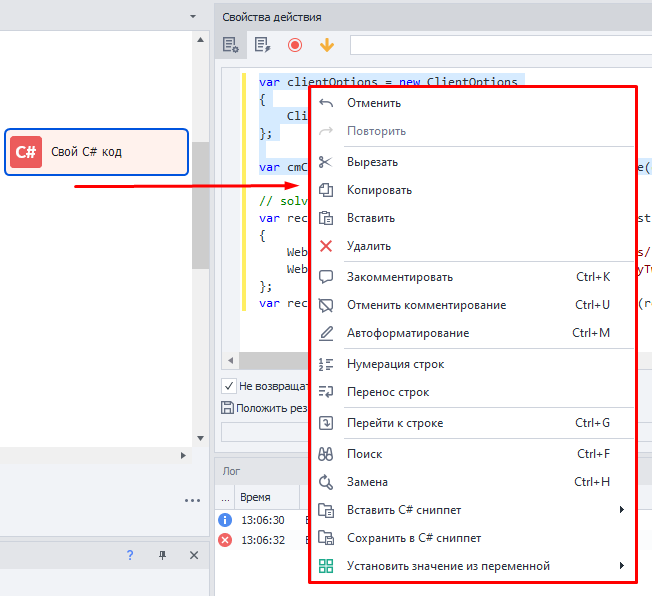Toggle 'Нумерация строк' line numbering
Image resolution: width=652 pixels, height=596 pixels.
(x=395, y=364)
